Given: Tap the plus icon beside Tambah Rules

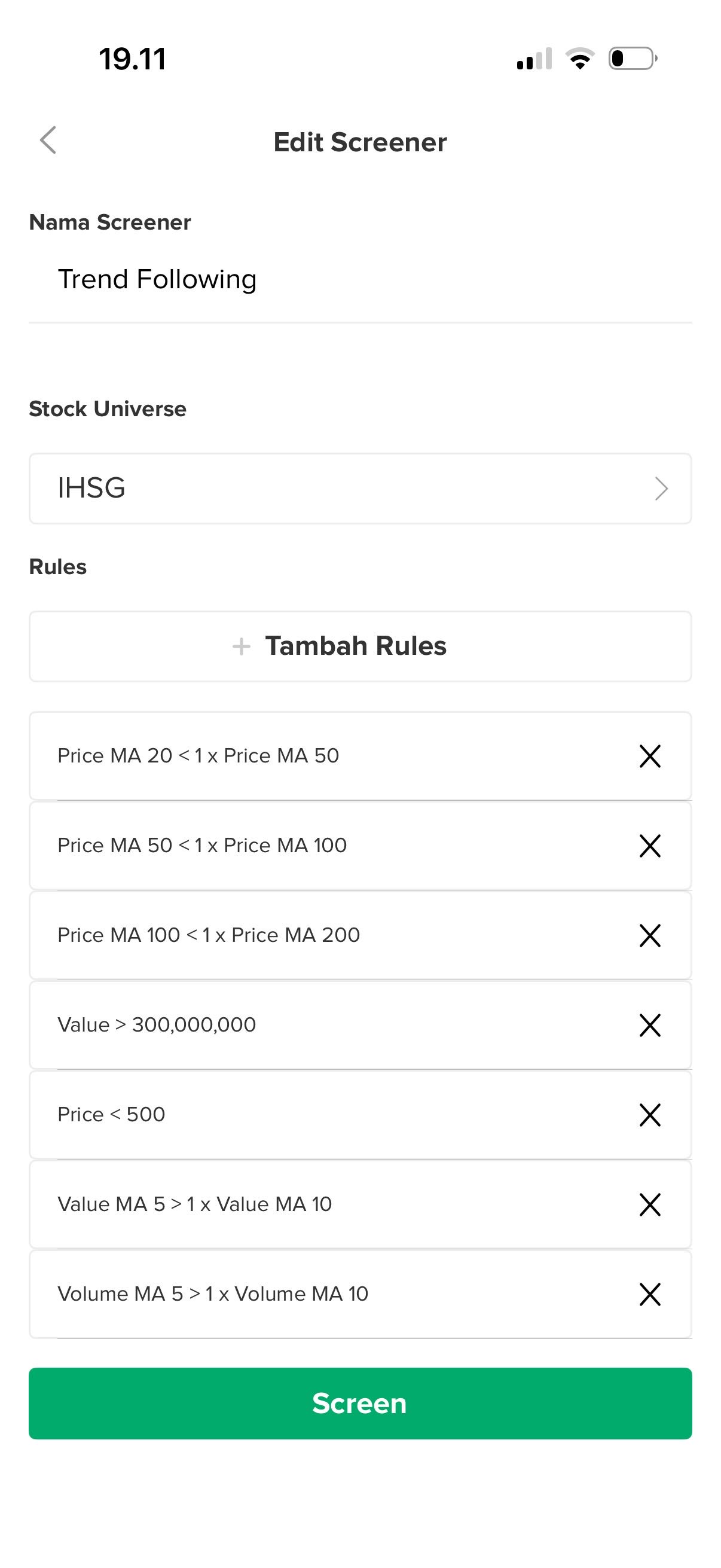Looking at the screenshot, I should coord(242,646).
